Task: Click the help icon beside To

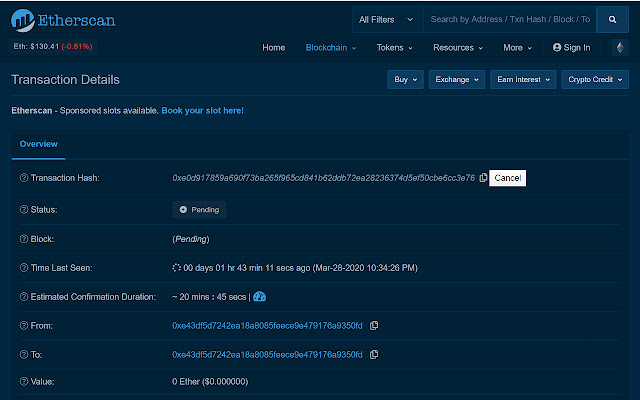Action: coord(24,355)
